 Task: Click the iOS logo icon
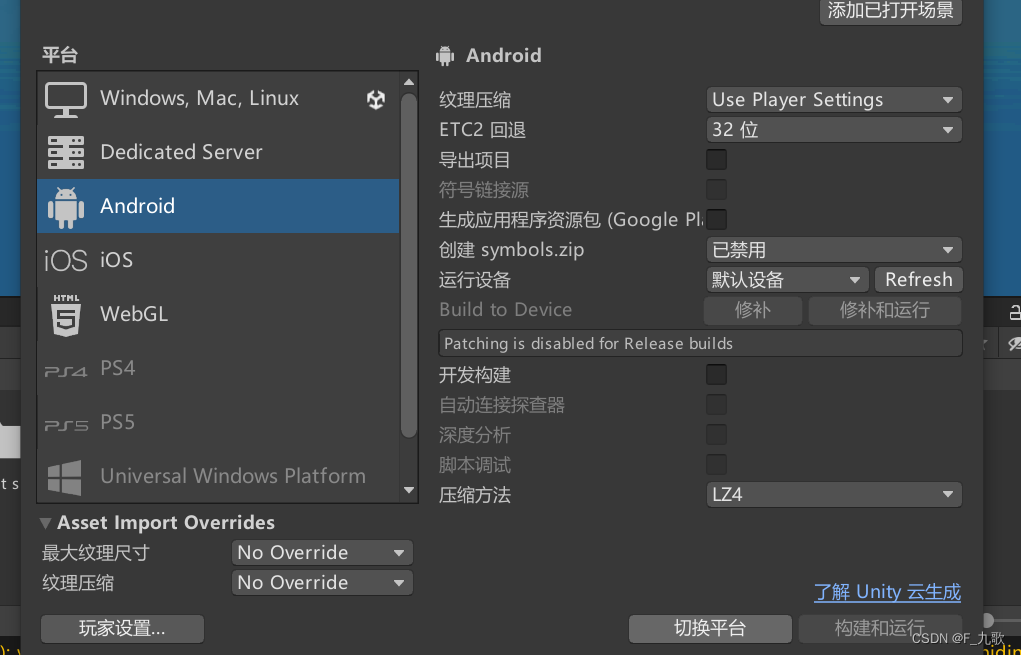pos(66,260)
